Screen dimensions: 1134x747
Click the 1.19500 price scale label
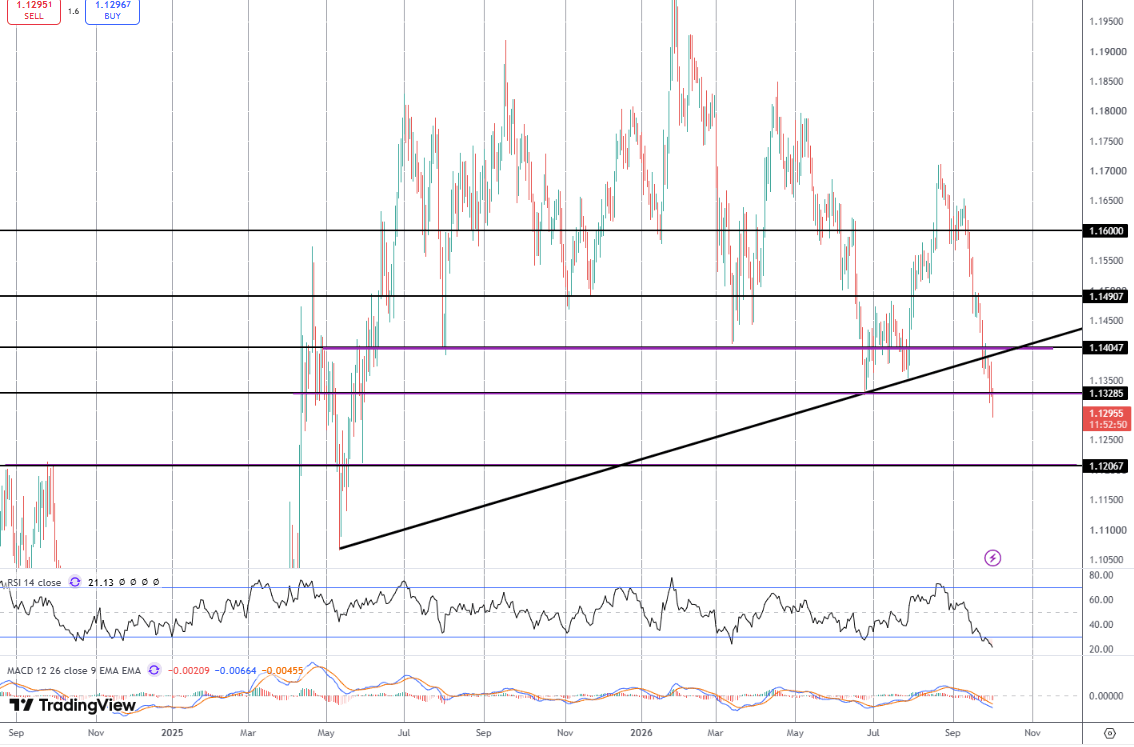[1107, 22]
